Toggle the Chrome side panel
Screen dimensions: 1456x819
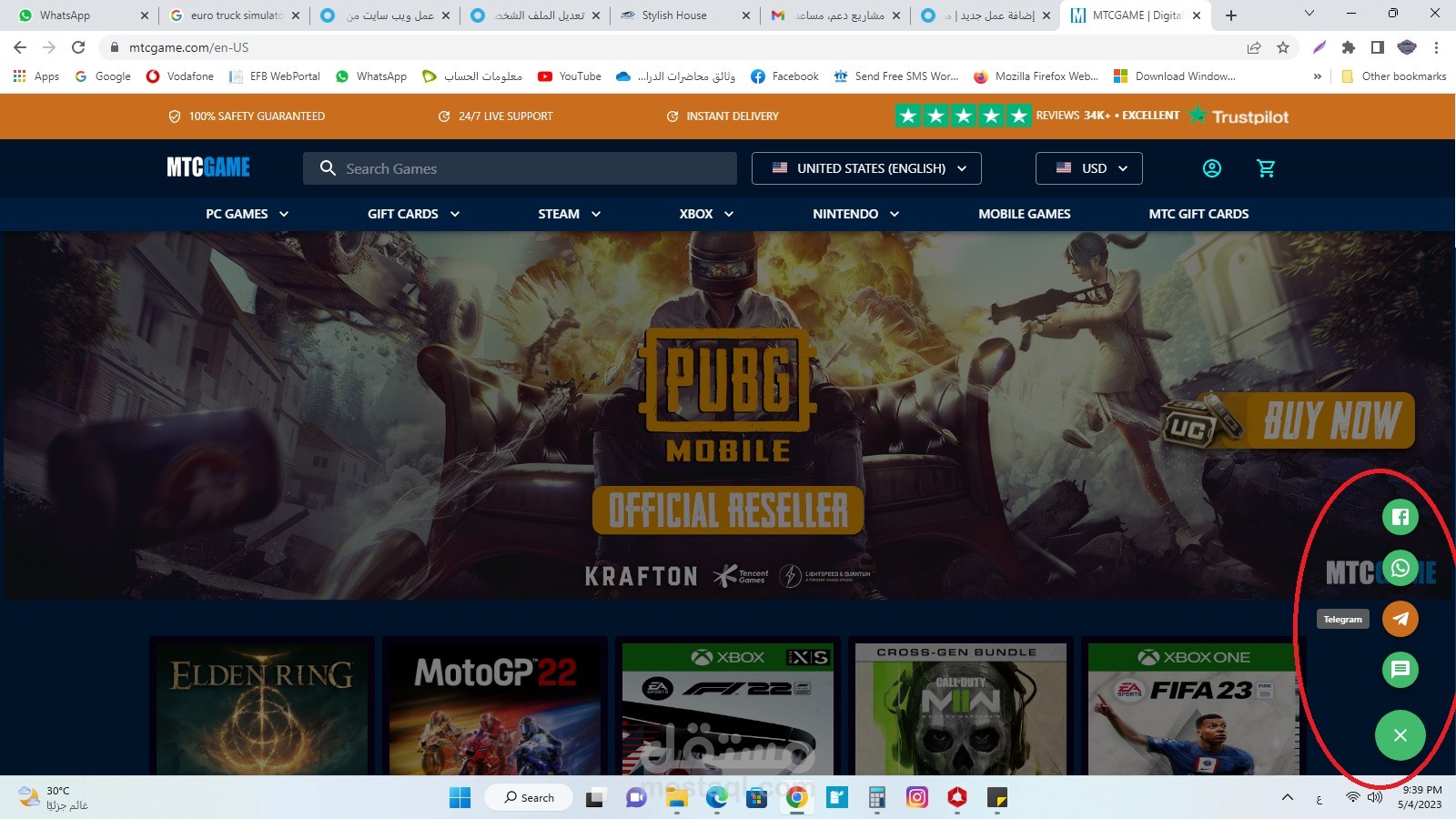click(1378, 47)
